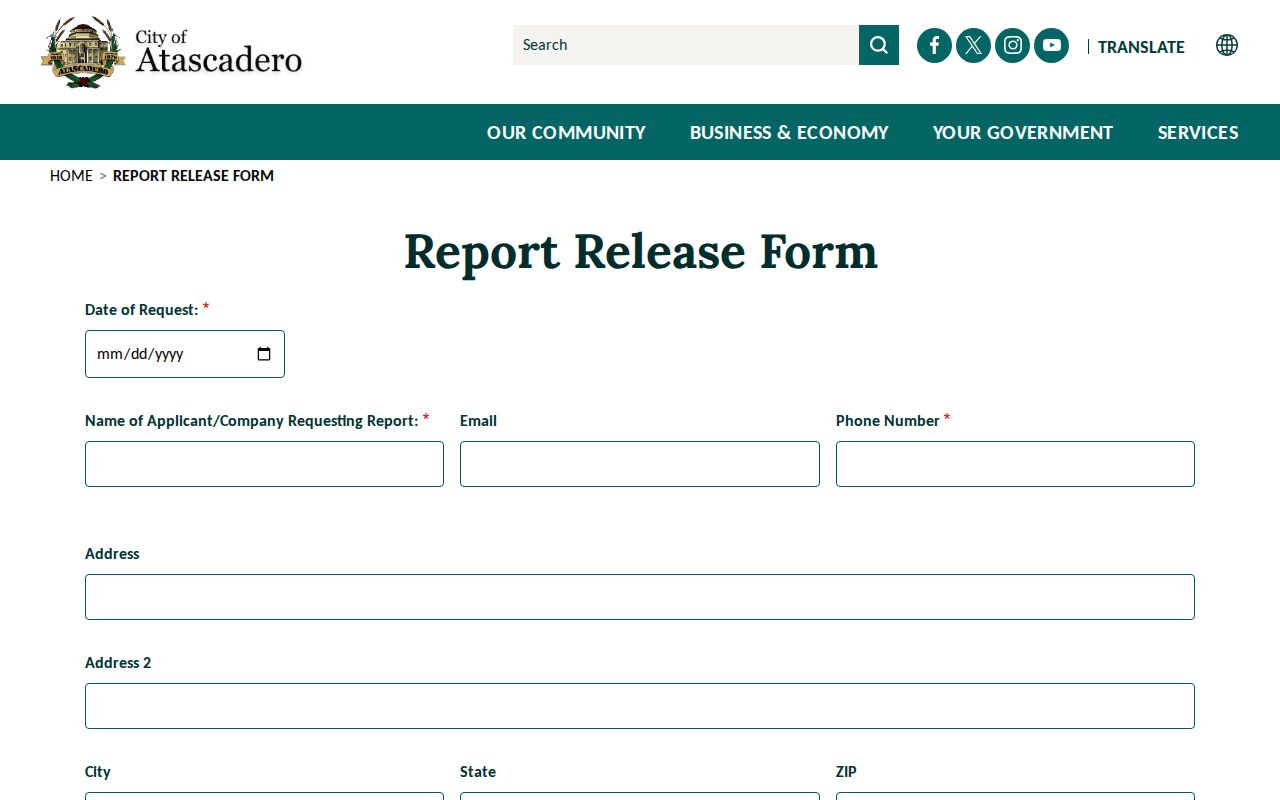Click the Date of Request field
This screenshot has height=800, width=1280.
(185, 354)
